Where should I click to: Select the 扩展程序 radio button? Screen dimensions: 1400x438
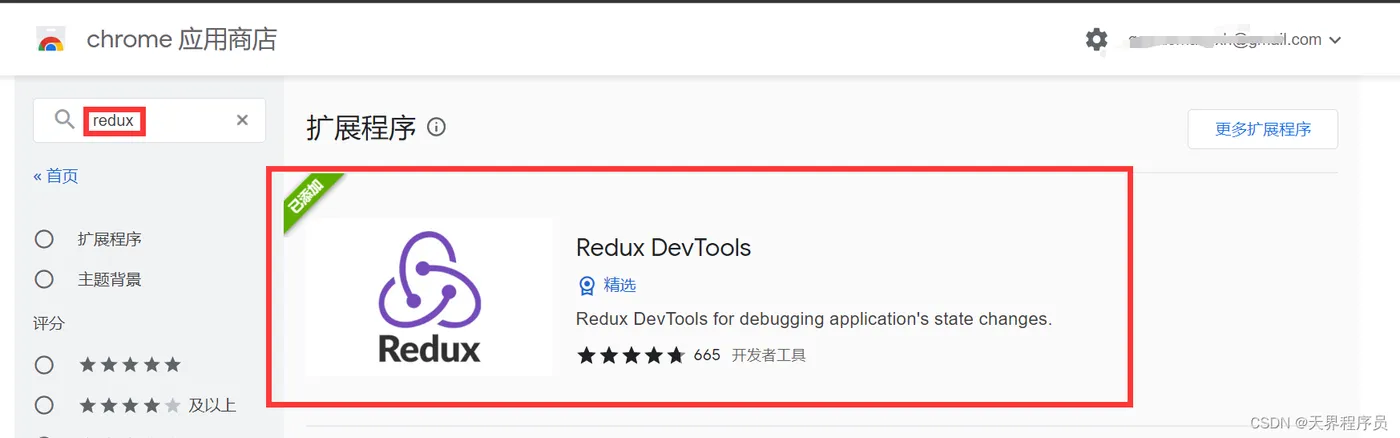click(44, 239)
